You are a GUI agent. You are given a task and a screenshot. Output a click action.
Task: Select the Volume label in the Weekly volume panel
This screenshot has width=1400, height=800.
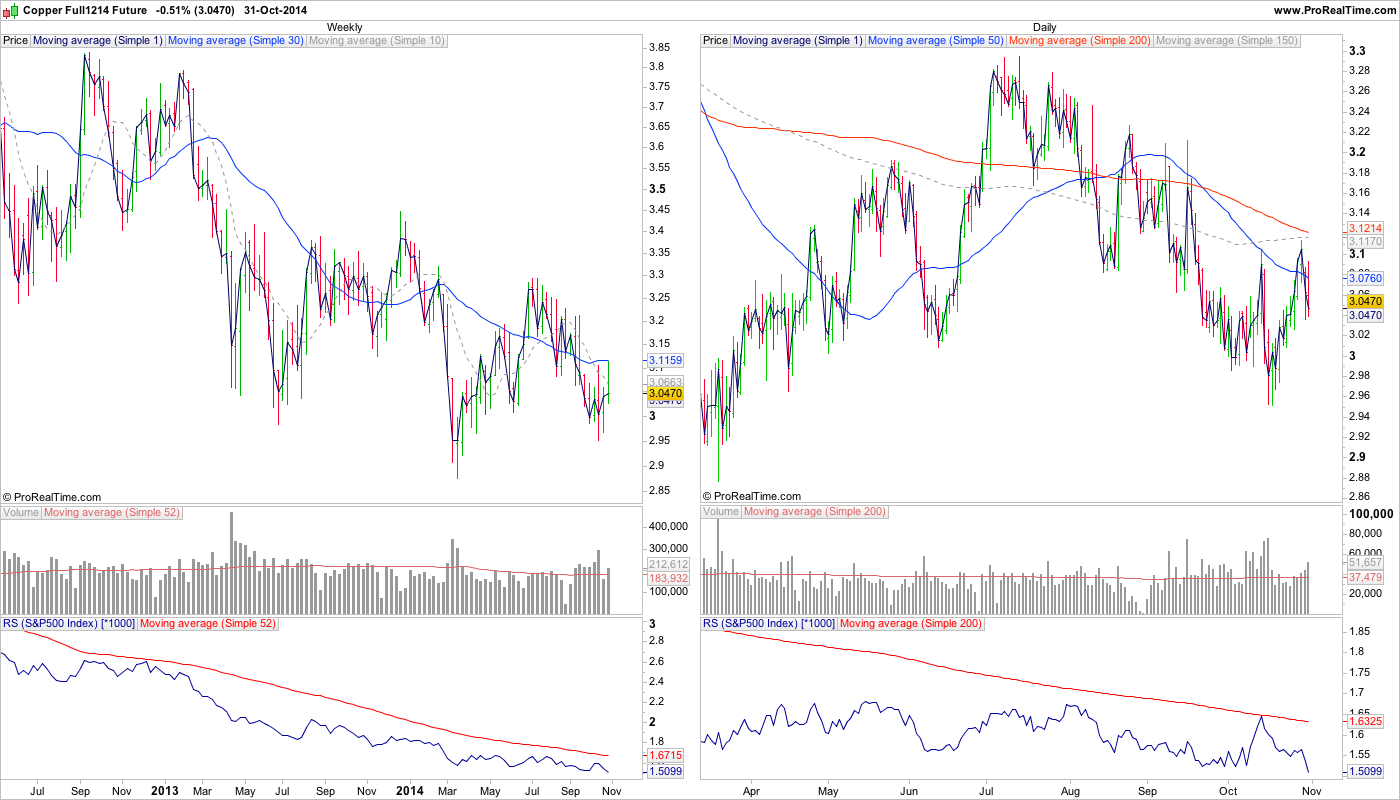coord(21,512)
